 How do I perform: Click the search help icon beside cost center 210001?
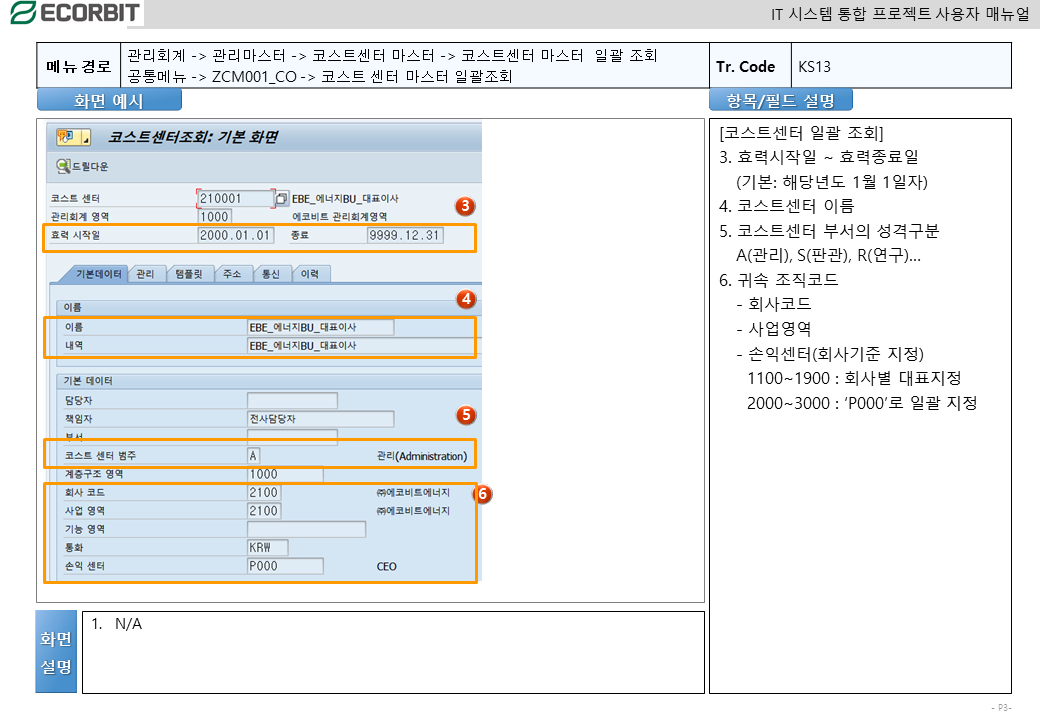click(x=282, y=199)
